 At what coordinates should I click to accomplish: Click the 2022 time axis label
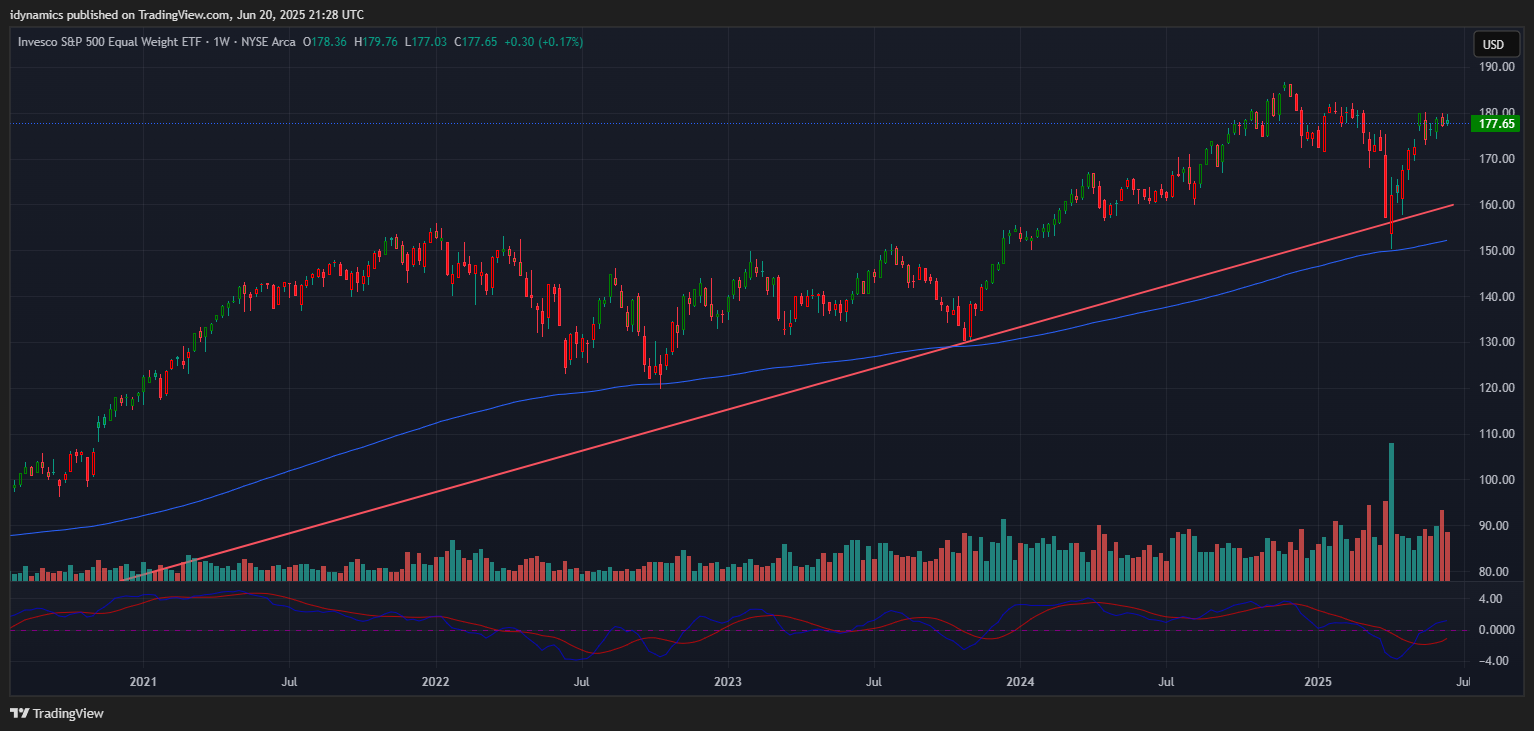pyautogui.click(x=435, y=682)
